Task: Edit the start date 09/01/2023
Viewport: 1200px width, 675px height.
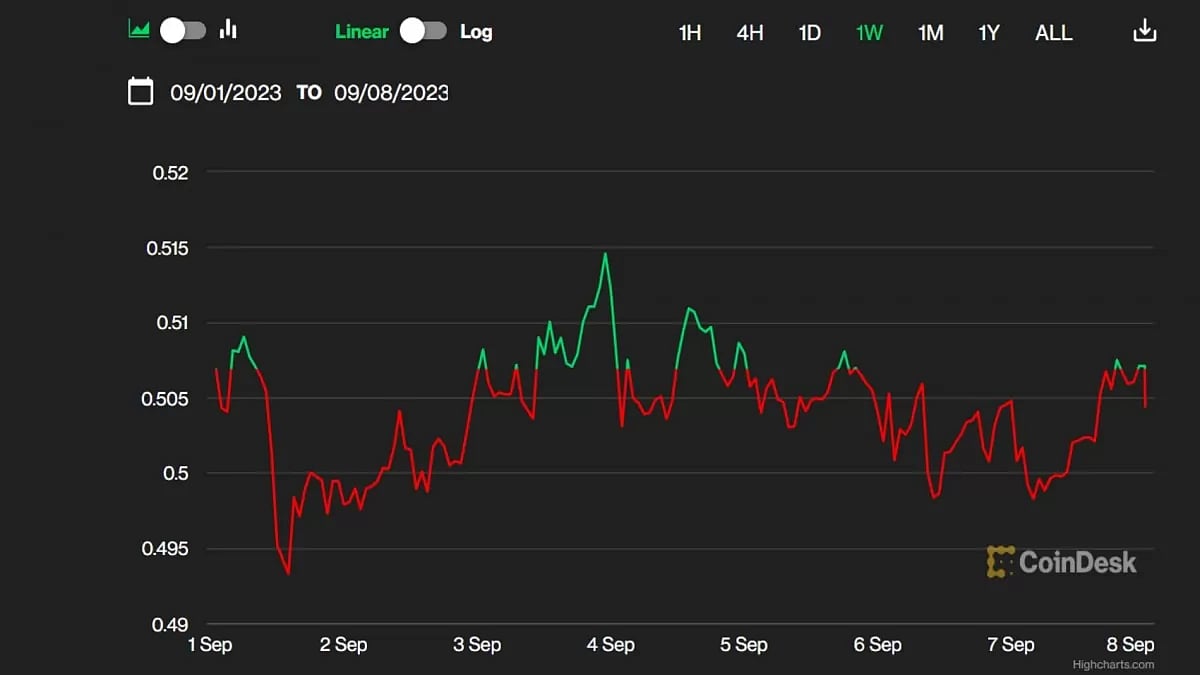Action: click(228, 92)
